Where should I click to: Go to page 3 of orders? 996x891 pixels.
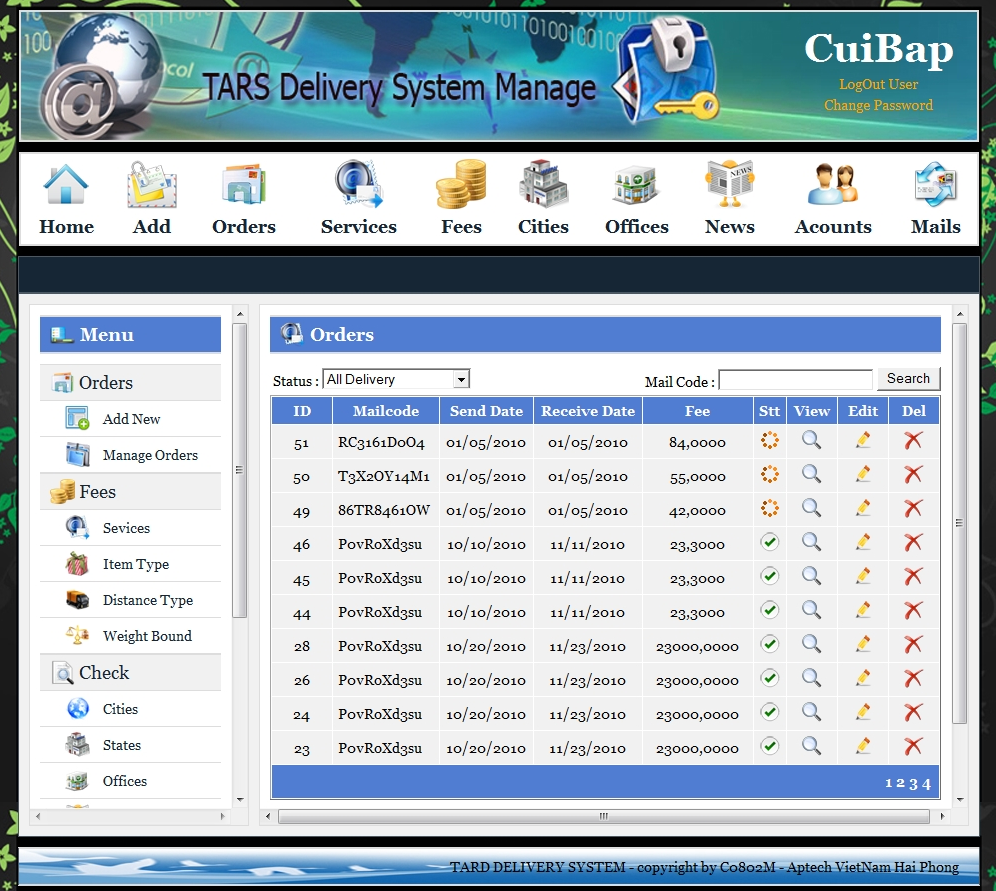pyautogui.click(x=913, y=783)
